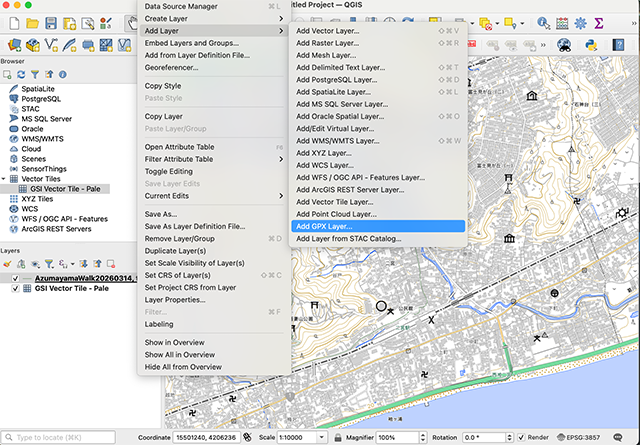The height and width of the screenshot is (445, 640).
Task: Click the Refresh icon in Browser panel
Action: pos(21,75)
